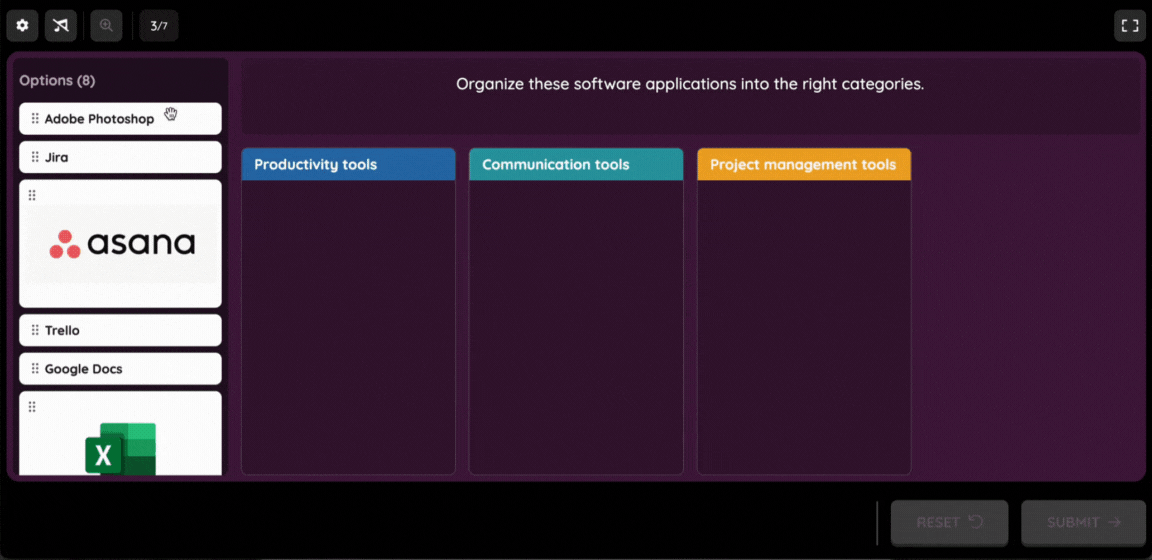Viewport: 1152px width, 560px height.
Task: Grab the Jira drag handle
Action: tap(35, 157)
